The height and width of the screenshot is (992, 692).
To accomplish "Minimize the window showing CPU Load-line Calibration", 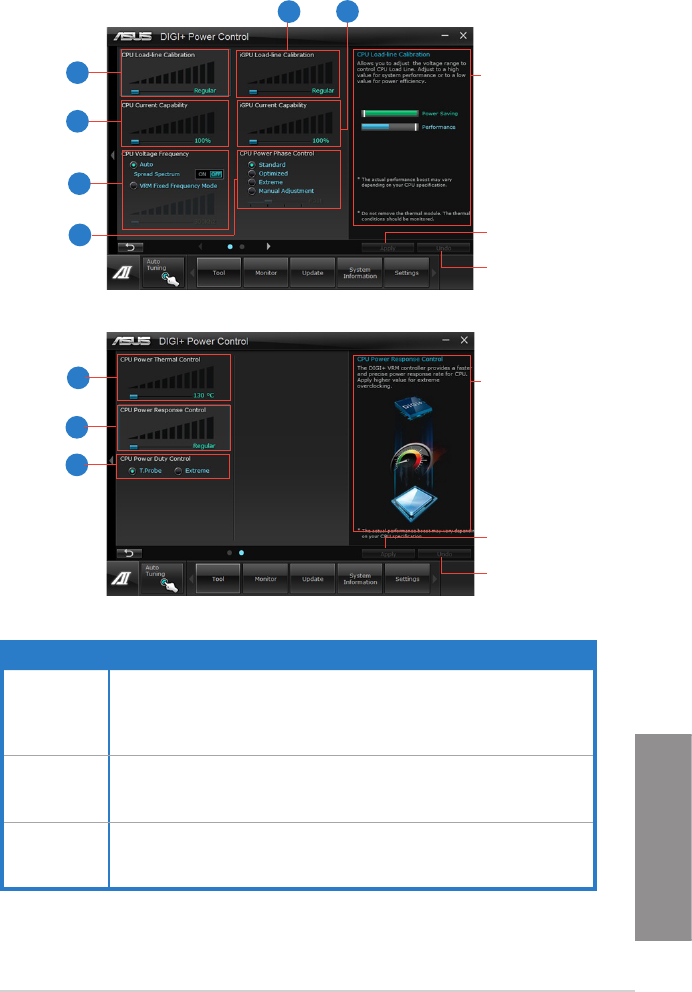I will (446, 36).
